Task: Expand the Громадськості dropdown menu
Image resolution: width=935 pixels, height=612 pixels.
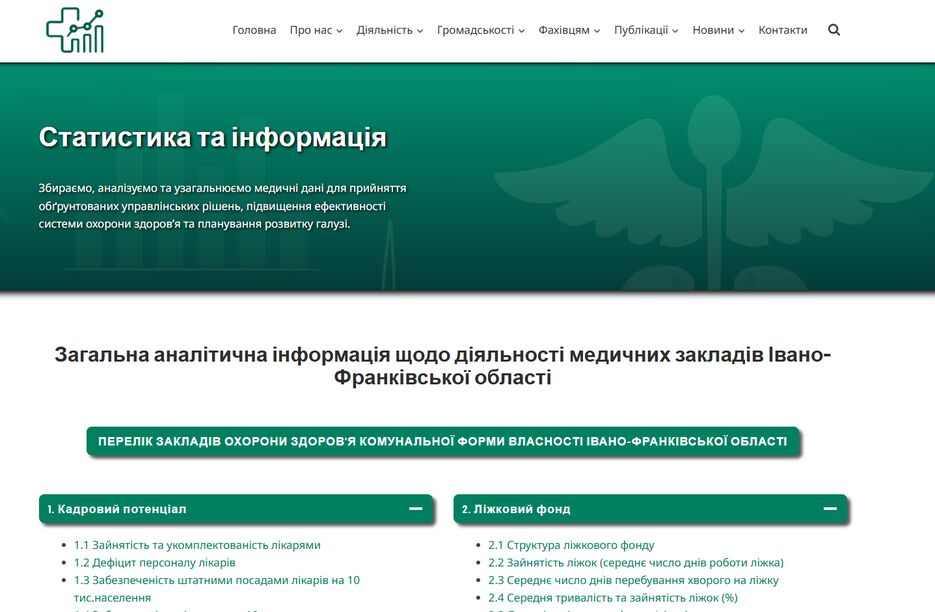Action: 481,30
